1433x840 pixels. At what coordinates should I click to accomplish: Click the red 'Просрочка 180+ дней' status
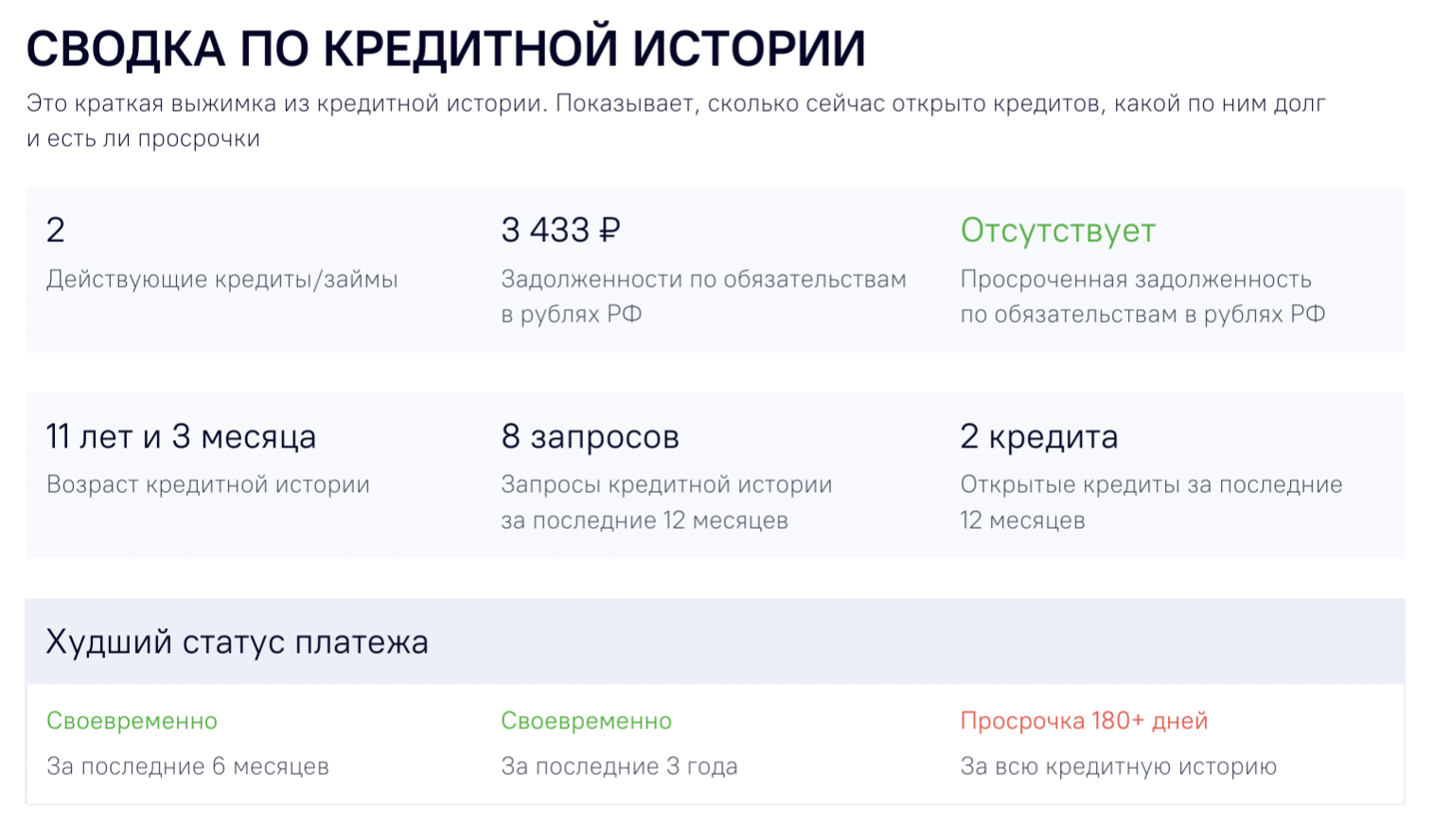point(1084,721)
